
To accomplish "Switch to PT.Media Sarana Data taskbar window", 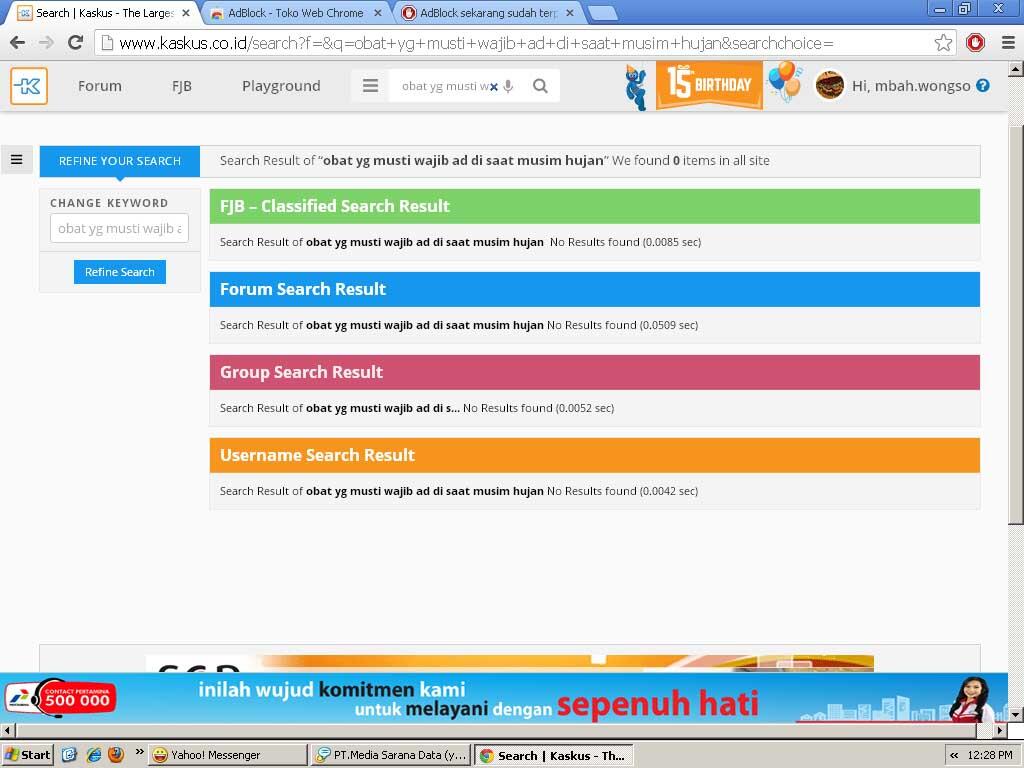I will (391, 755).
